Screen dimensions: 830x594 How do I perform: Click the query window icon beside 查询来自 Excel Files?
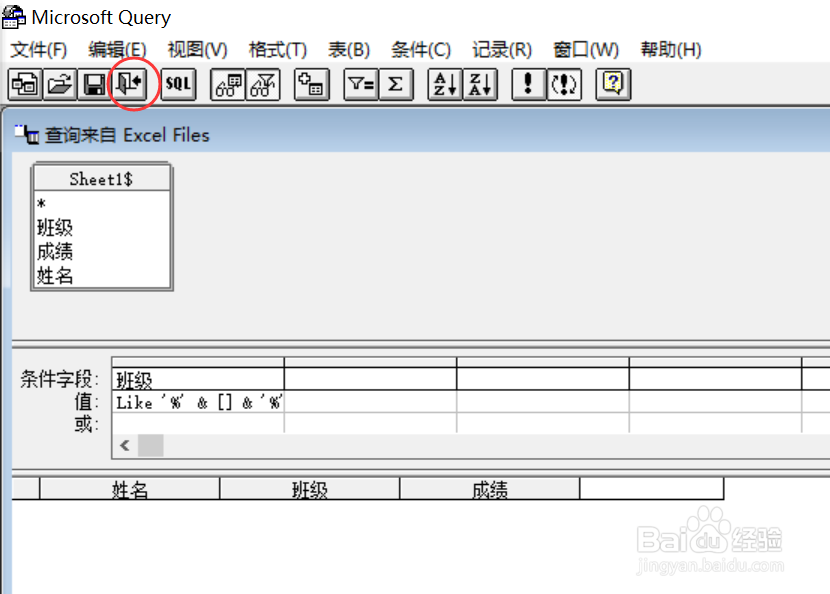point(26,134)
